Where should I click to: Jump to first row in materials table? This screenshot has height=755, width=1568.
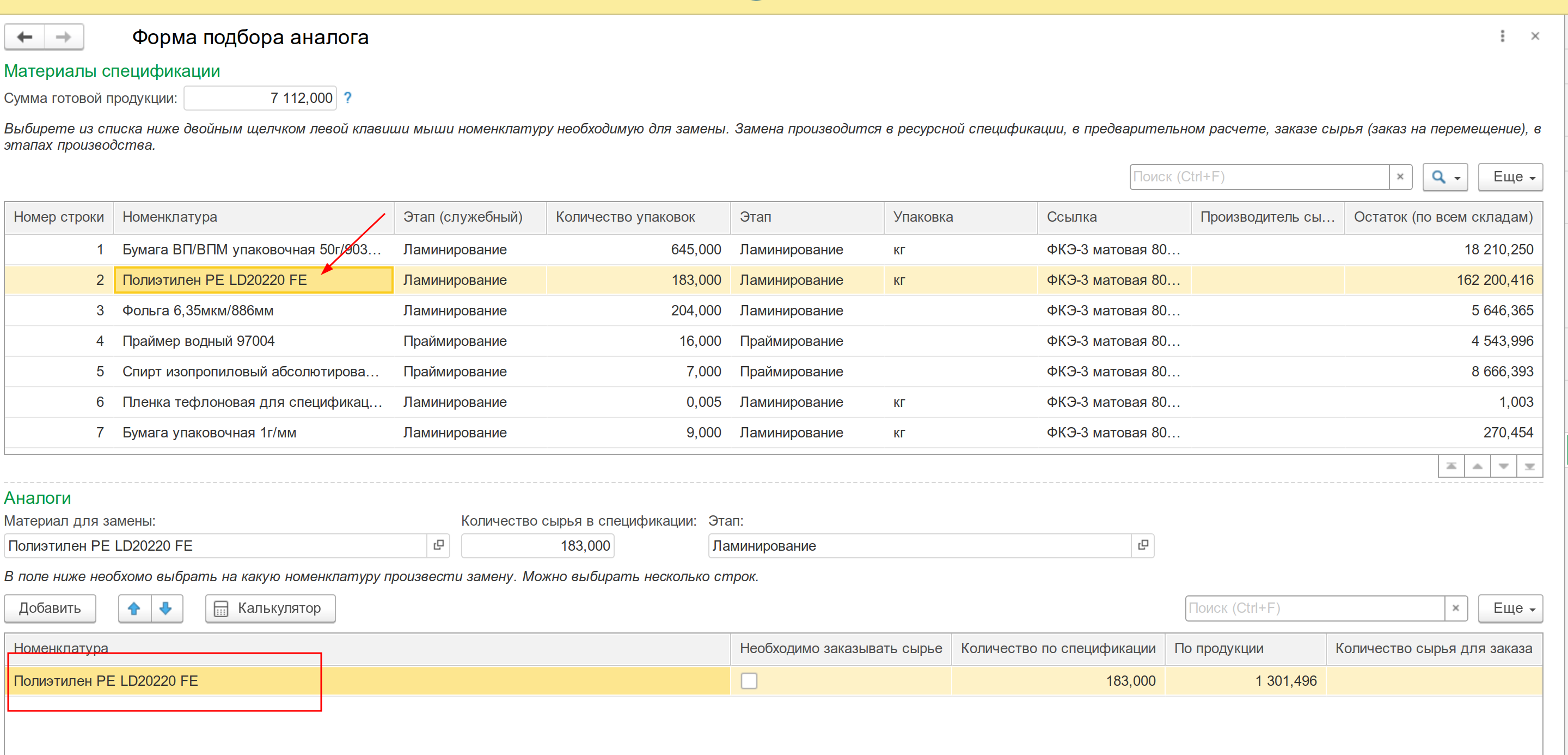click(x=1451, y=466)
